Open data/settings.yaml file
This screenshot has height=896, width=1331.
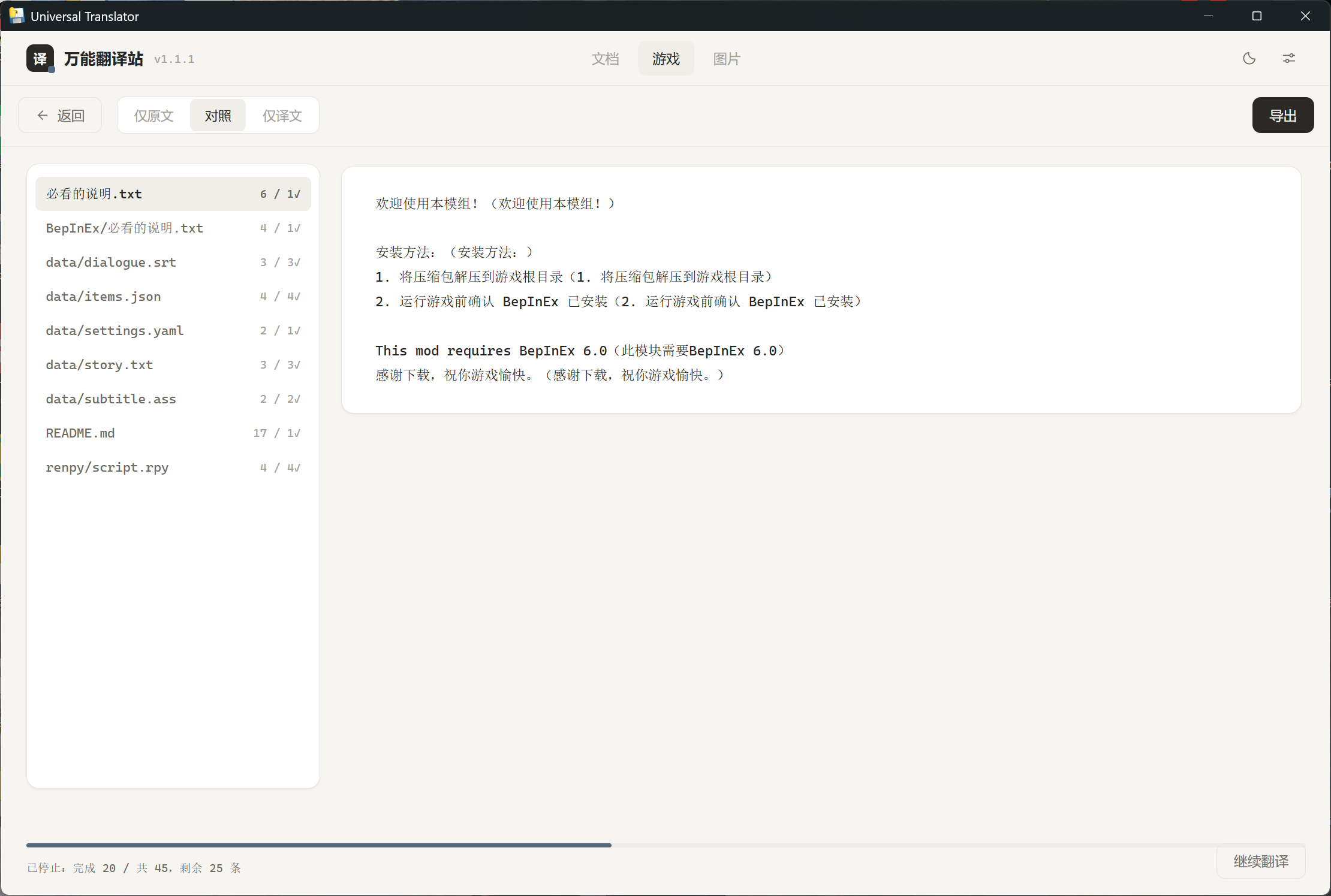click(173, 330)
